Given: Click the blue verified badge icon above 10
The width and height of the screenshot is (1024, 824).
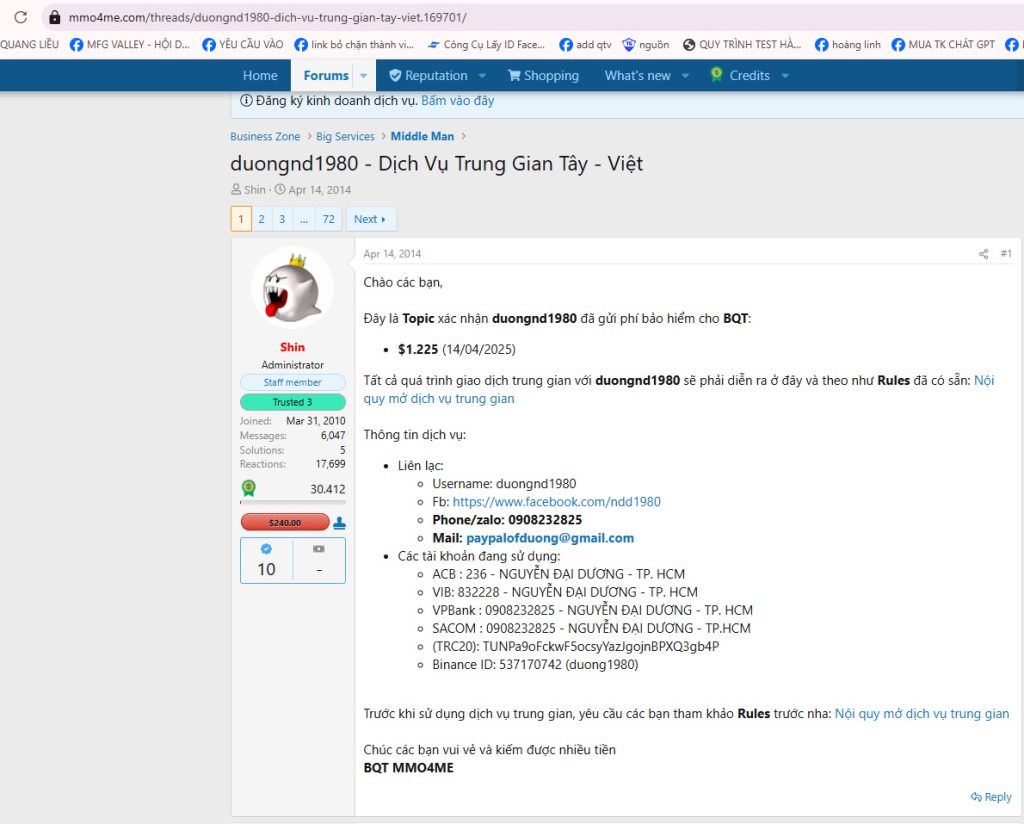Looking at the screenshot, I should click(x=266, y=549).
